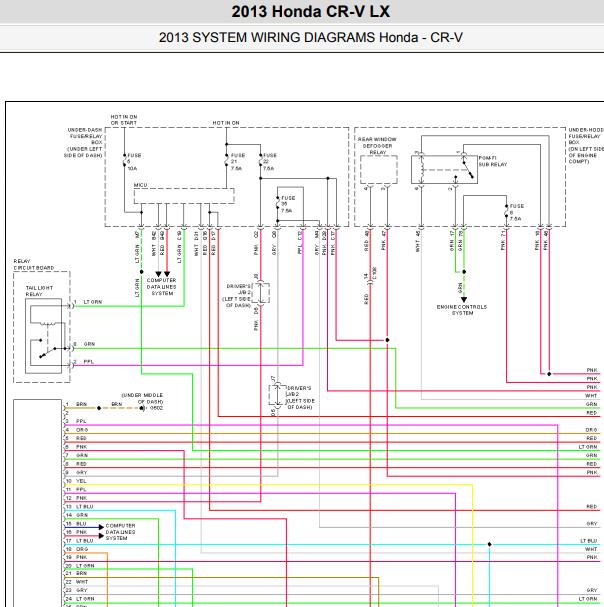
Task: Click connector pin row "11 PPL"
Action: tap(76, 489)
